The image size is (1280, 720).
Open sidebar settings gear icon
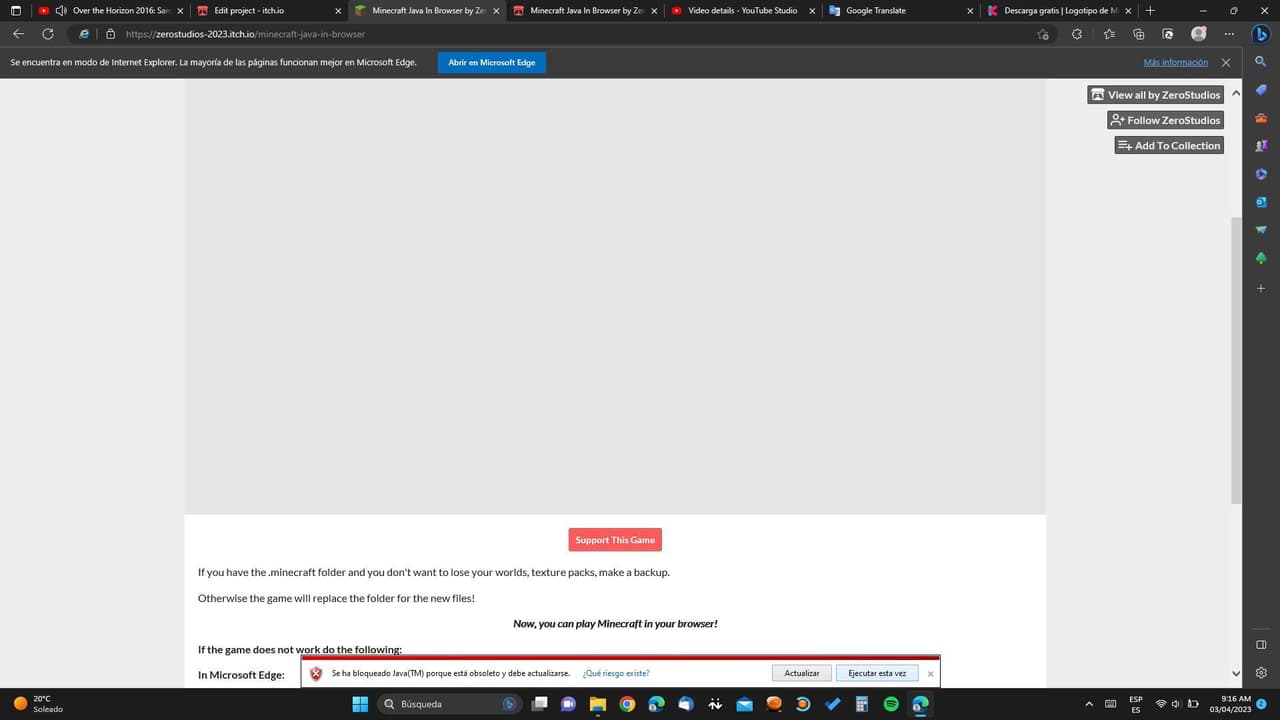(x=1261, y=673)
